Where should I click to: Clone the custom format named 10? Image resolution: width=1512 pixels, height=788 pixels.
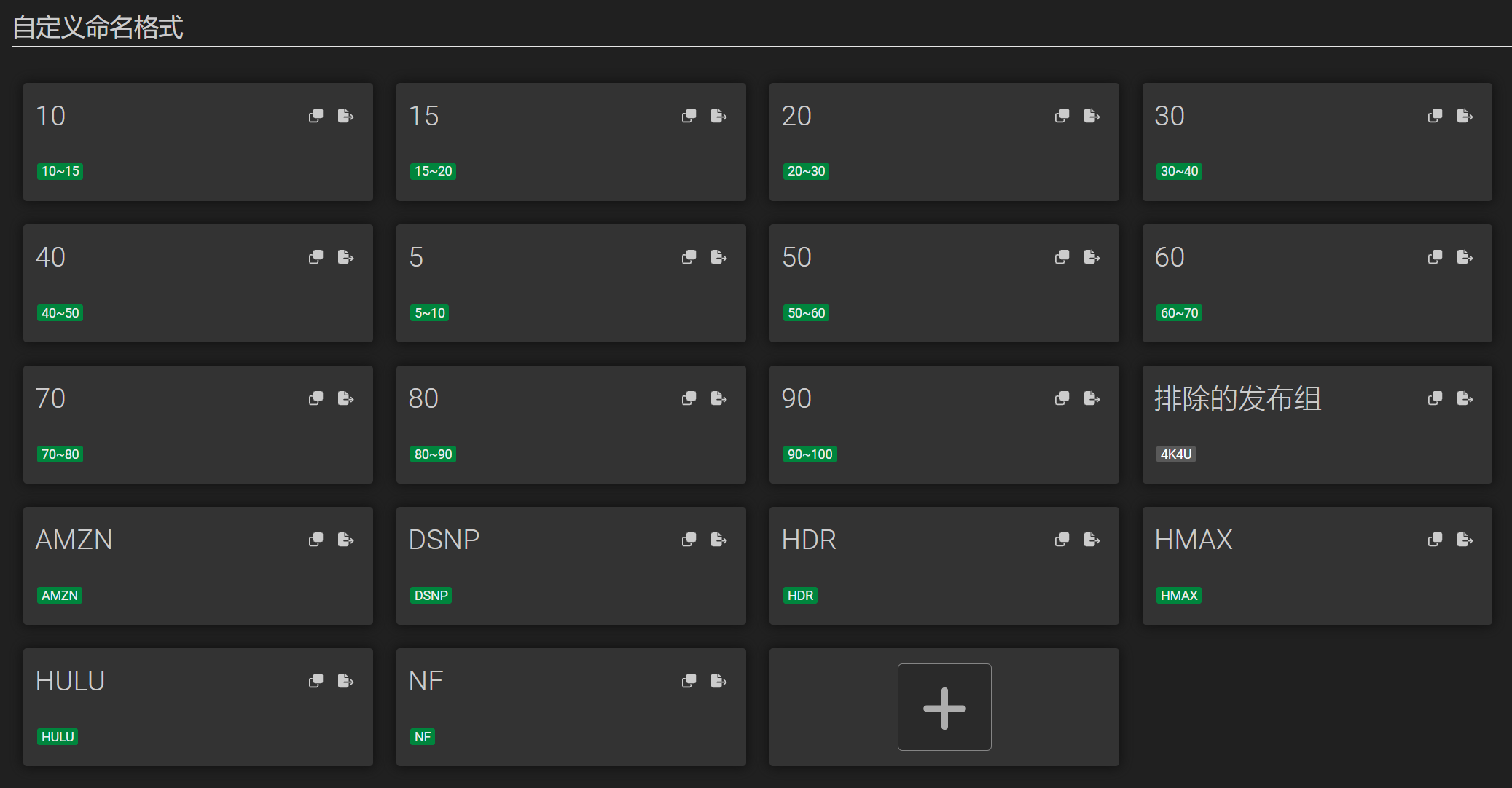point(316,116)
